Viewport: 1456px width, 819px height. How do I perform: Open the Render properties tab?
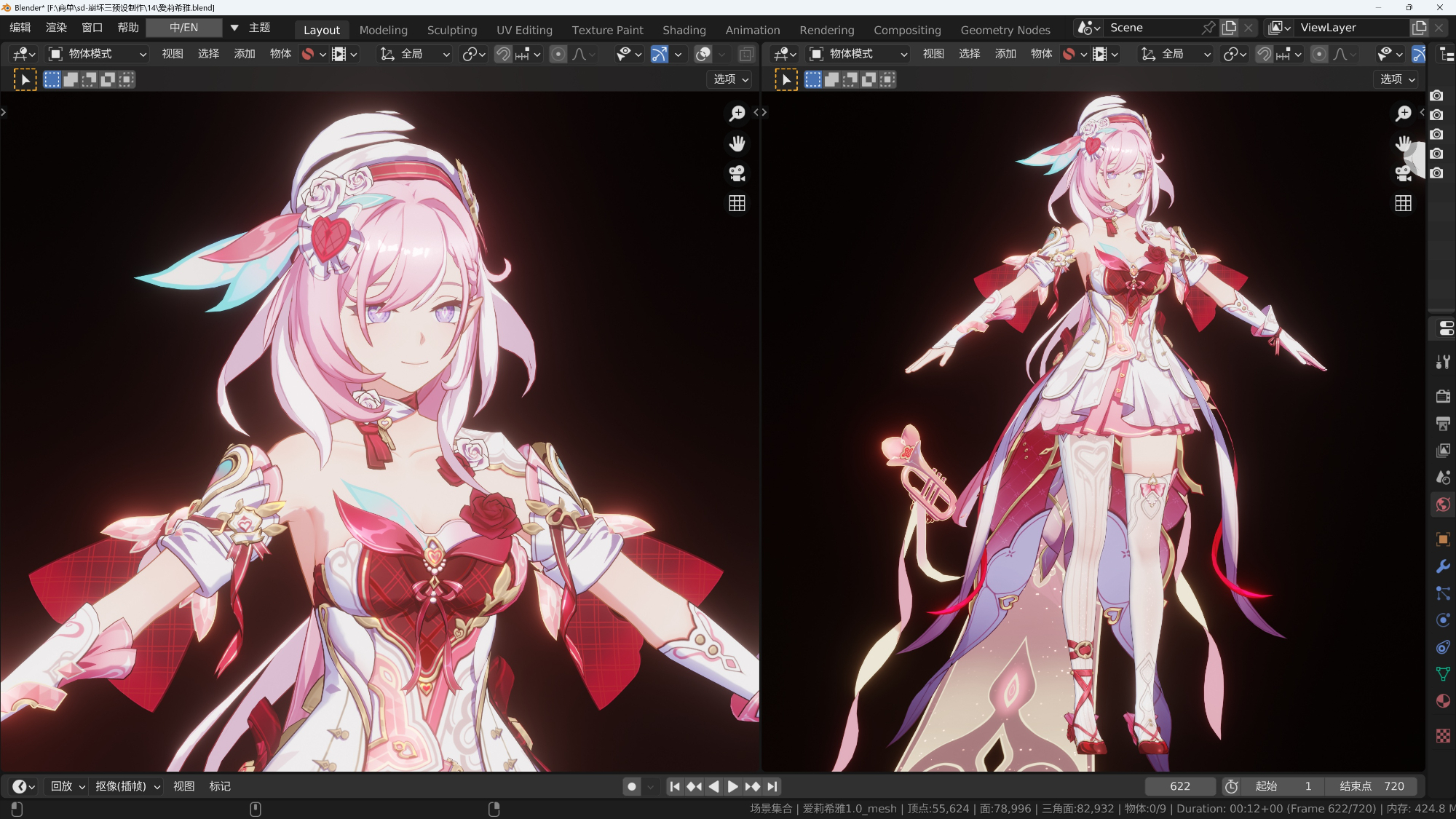1443,396
